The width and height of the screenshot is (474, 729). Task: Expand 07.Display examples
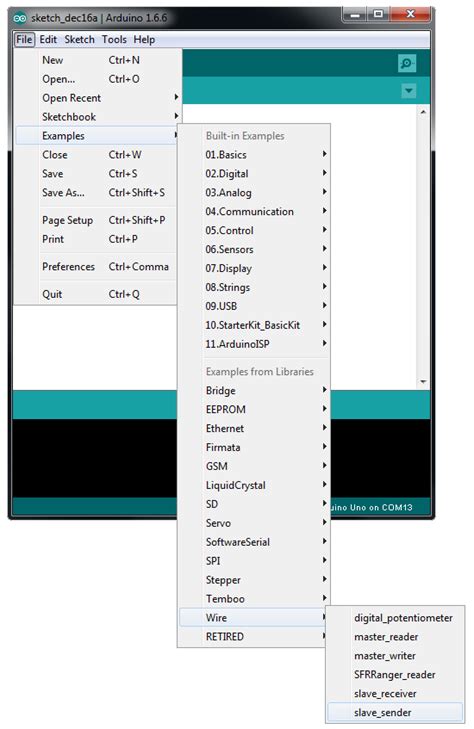(254, 268)
